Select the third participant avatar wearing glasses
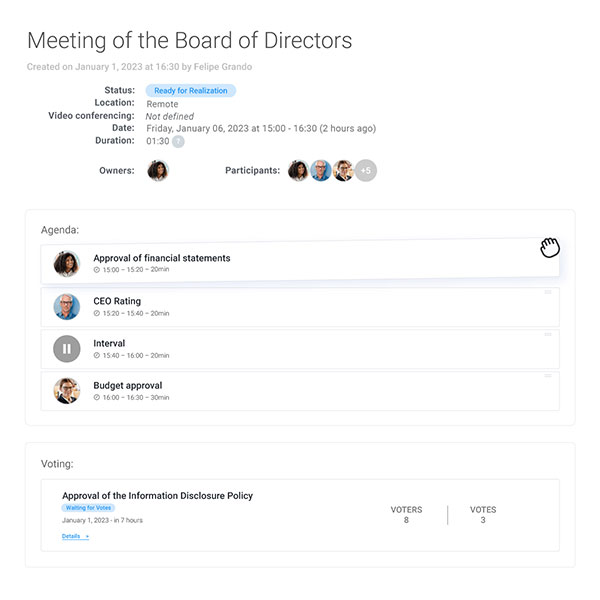The image size is (600, 600). [343, 170]
